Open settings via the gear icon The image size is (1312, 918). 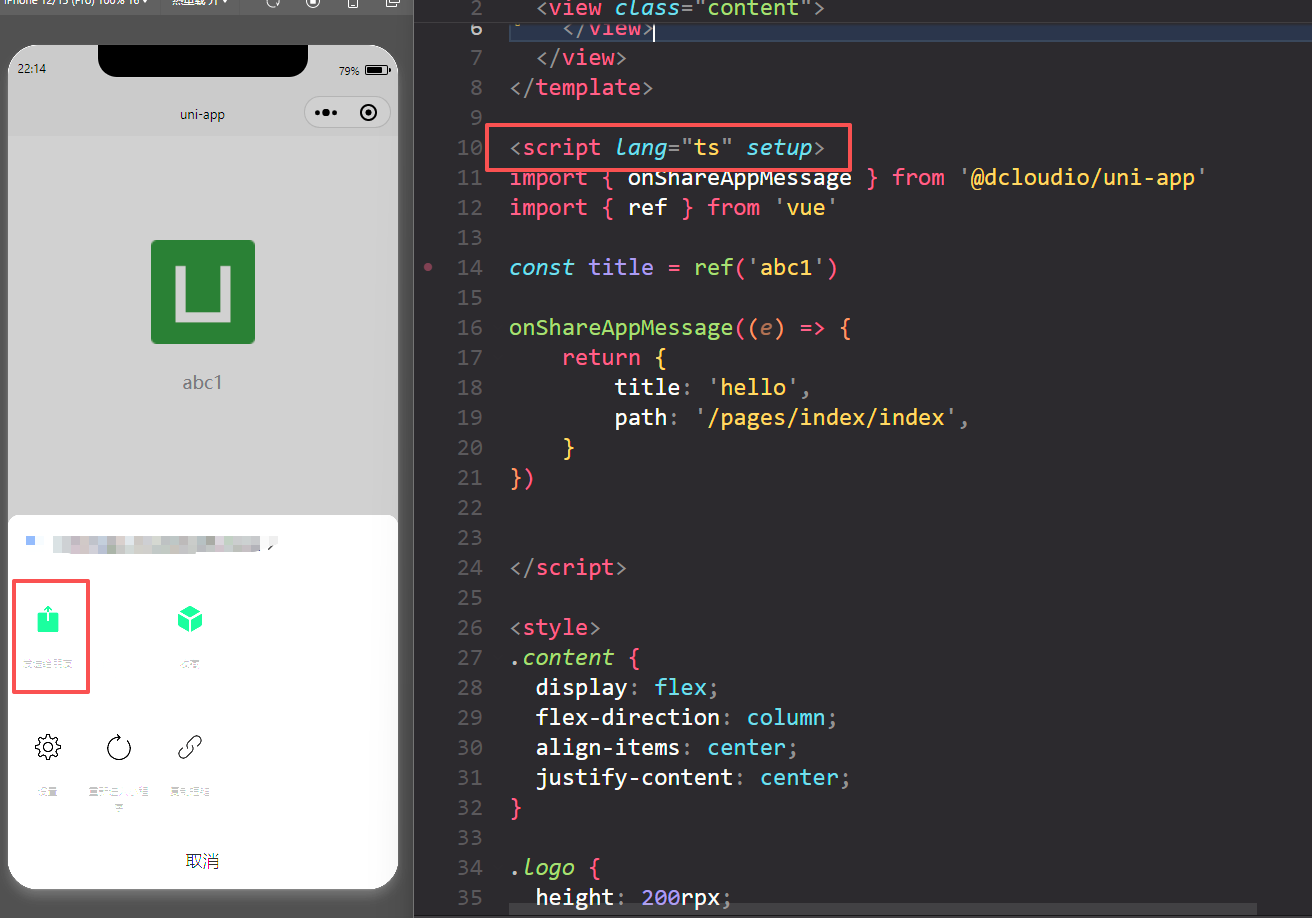click(48, 747)
